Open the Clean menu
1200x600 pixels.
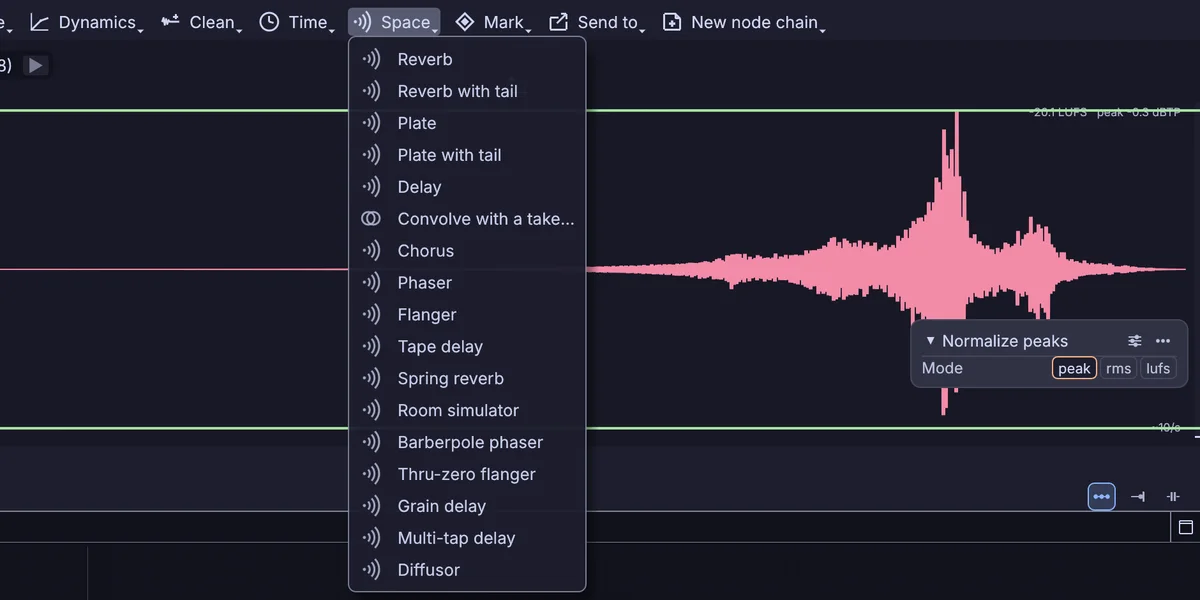[201, 22]
